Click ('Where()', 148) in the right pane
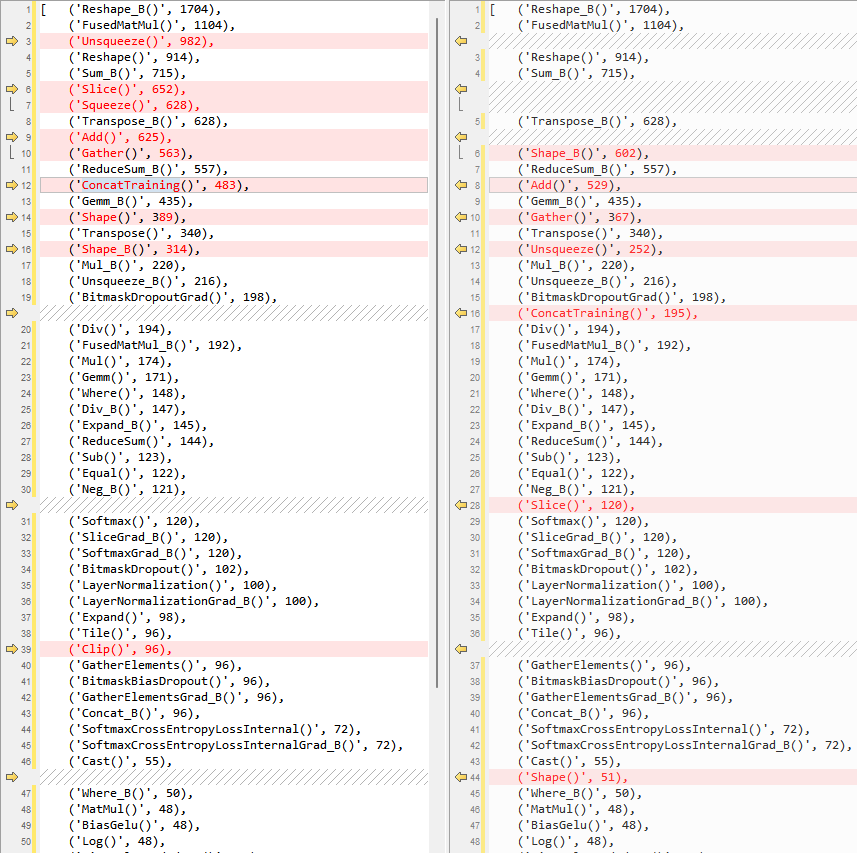Viewport: 857px width, 853px height. click(577, 393)
